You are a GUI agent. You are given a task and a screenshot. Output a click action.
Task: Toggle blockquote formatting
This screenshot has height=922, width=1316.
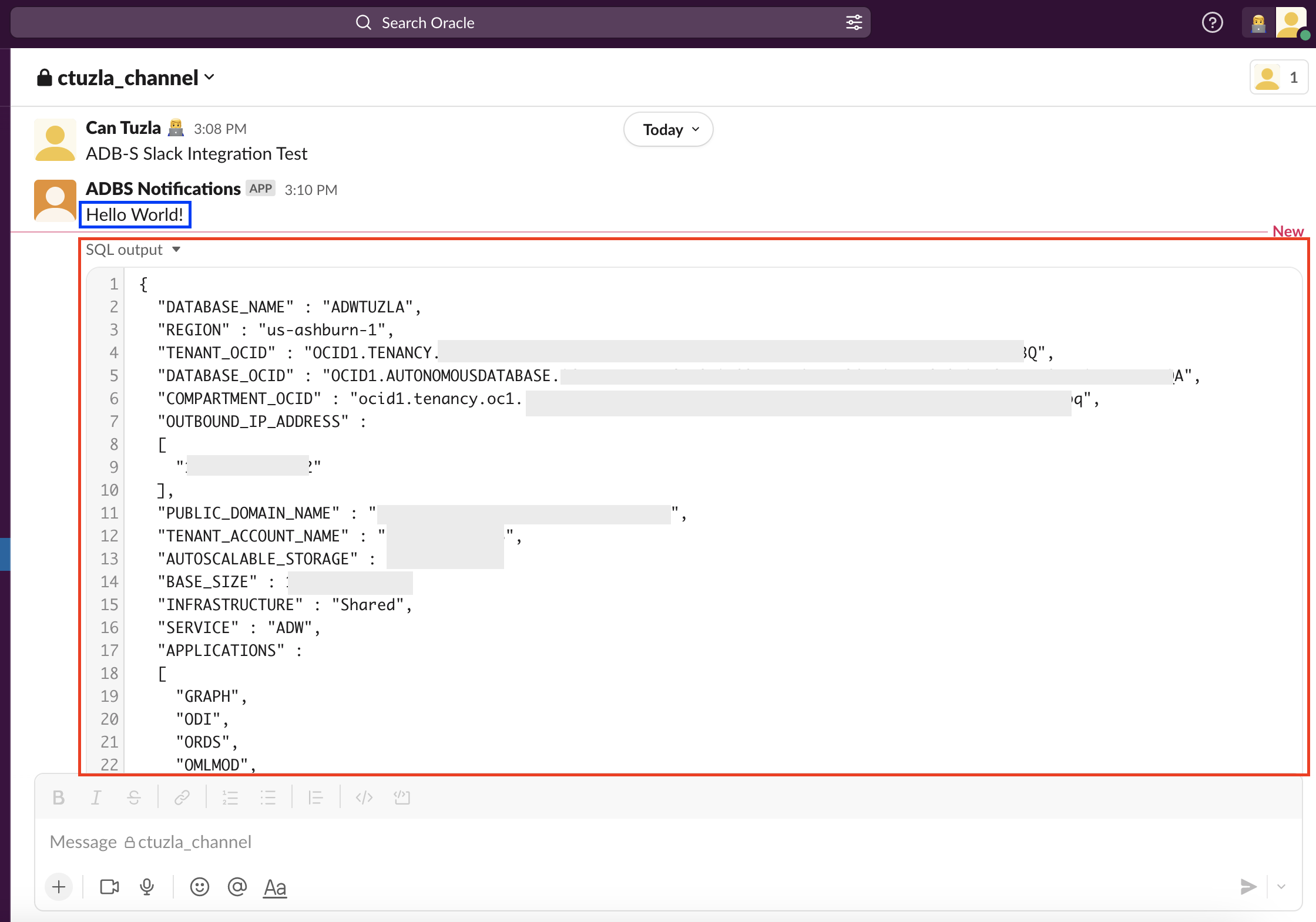pos(315,797)
